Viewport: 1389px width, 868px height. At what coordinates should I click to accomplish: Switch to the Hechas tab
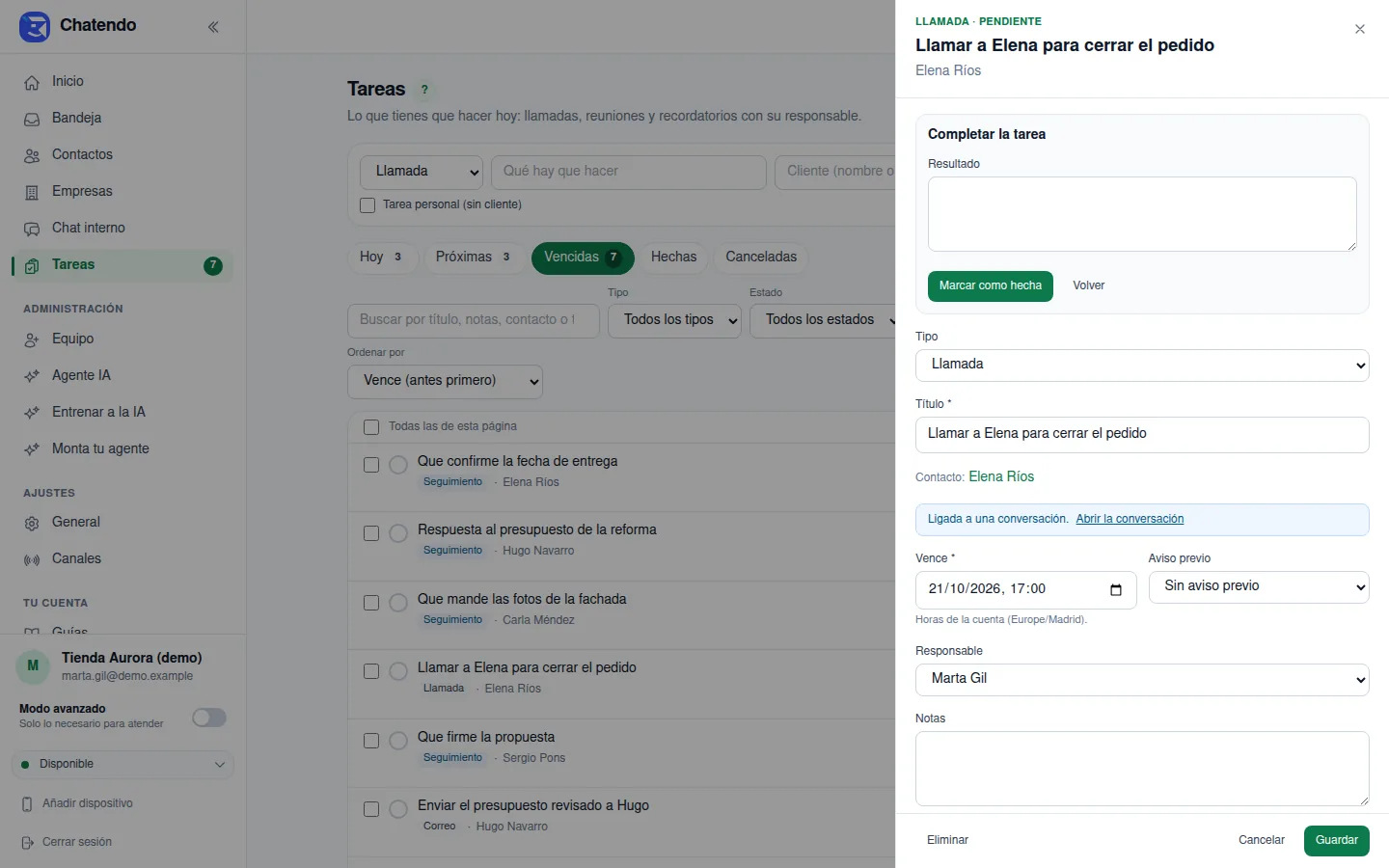tap(673, 258)
